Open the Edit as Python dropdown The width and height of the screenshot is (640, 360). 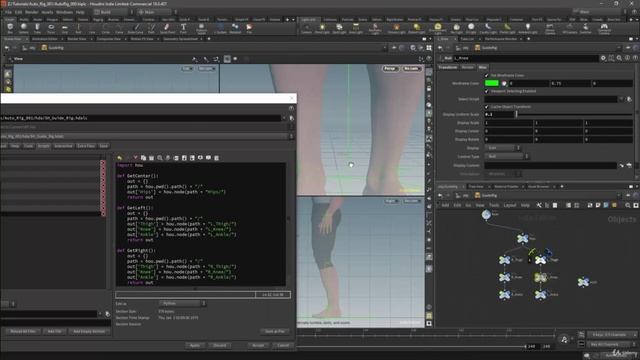pyautogui.click(x=182, y=303)
